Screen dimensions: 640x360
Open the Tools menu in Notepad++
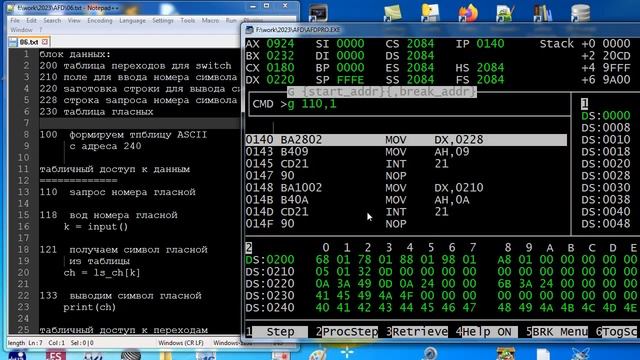pos(187,20)
